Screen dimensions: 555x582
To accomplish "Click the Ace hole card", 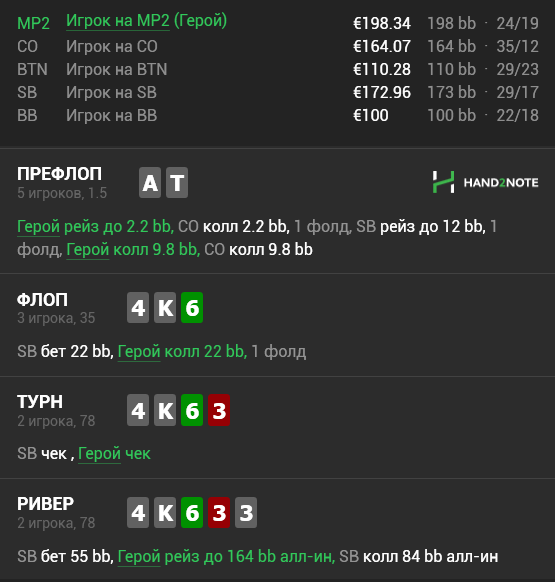I will click(x=150, y=182).
